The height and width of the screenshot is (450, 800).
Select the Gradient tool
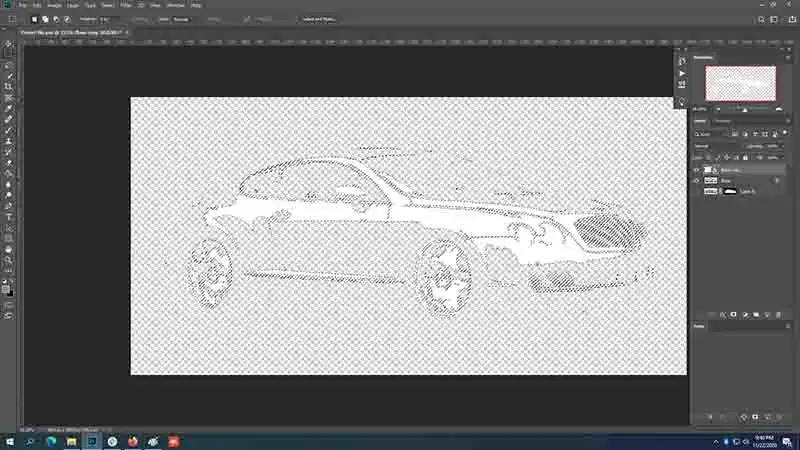[9, 174]
